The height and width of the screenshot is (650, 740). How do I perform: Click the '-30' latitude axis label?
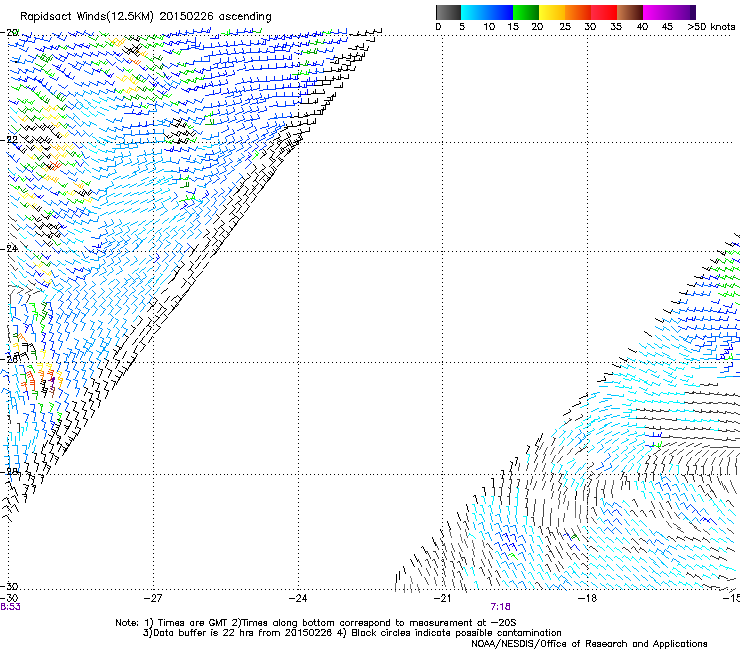pyautogui.click(x=9, y=586)
